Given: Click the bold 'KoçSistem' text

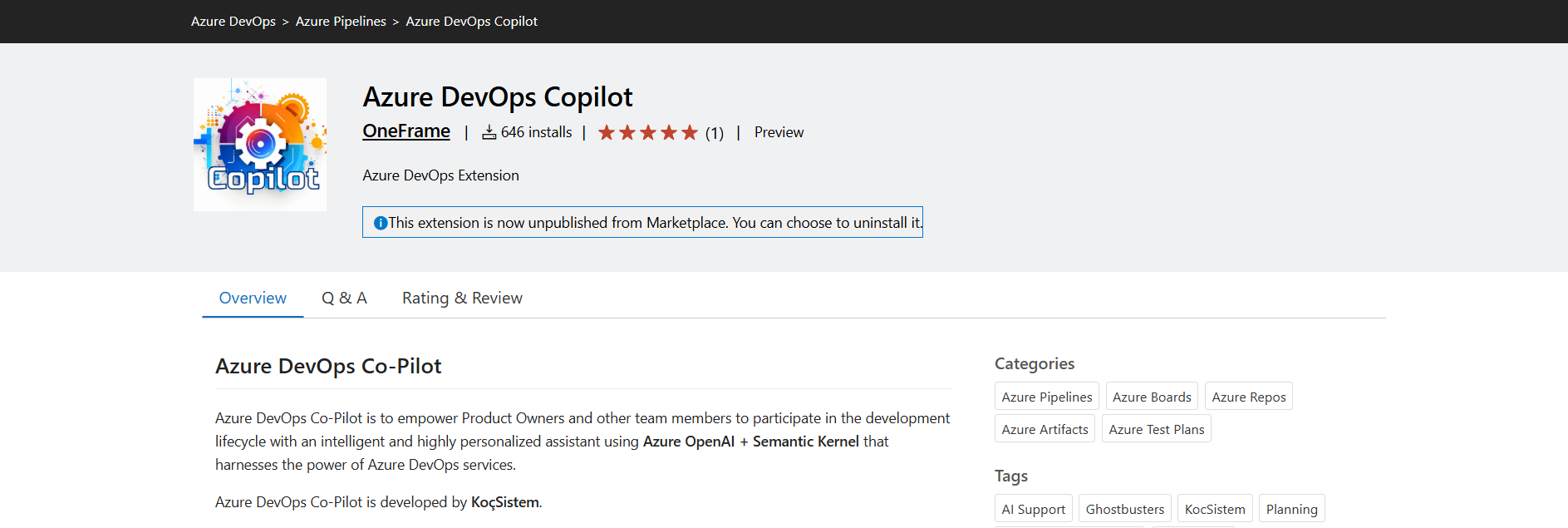Looking at the screenshot, I should [x=505, y=502].
